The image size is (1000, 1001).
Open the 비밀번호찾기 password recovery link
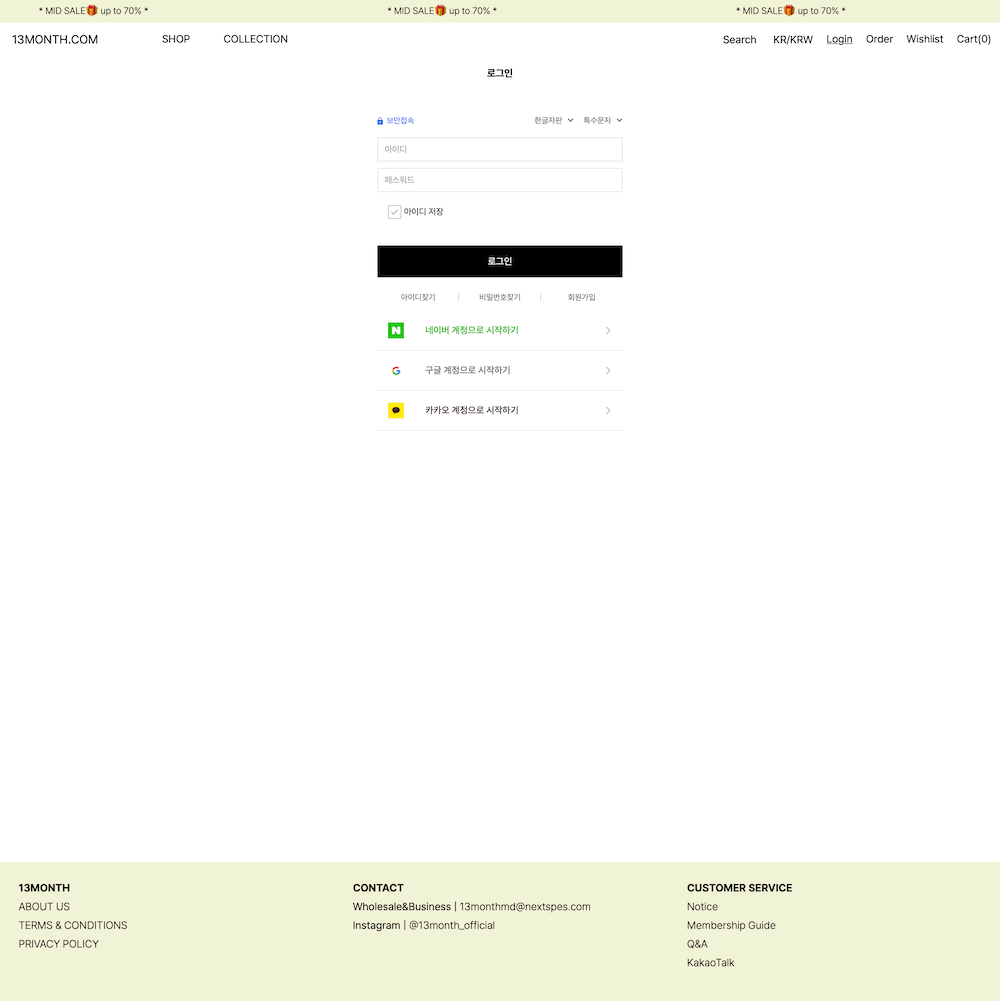499,297
